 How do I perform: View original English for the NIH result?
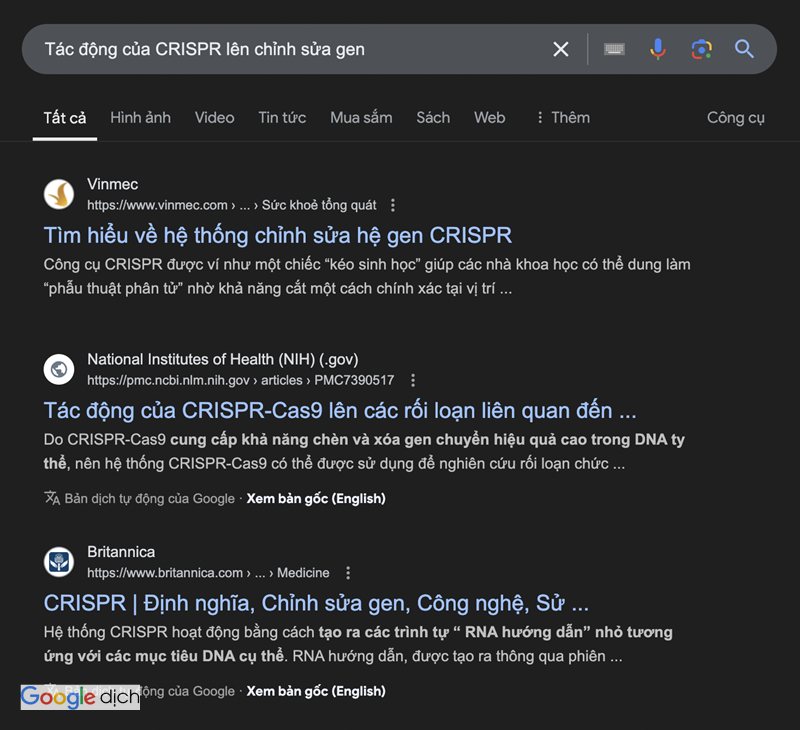pyautogui.click(x=316, y=498)
